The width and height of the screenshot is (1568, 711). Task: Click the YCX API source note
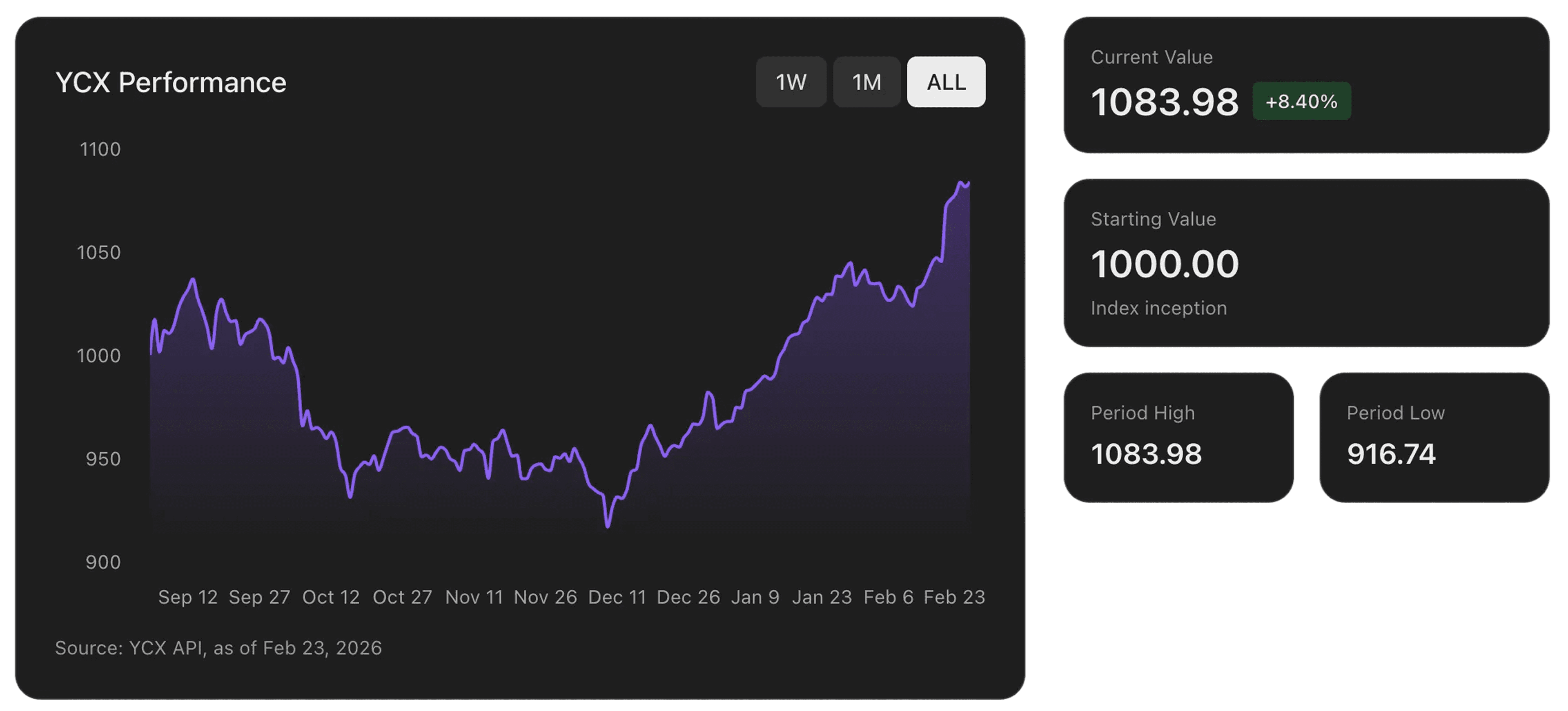218,648
